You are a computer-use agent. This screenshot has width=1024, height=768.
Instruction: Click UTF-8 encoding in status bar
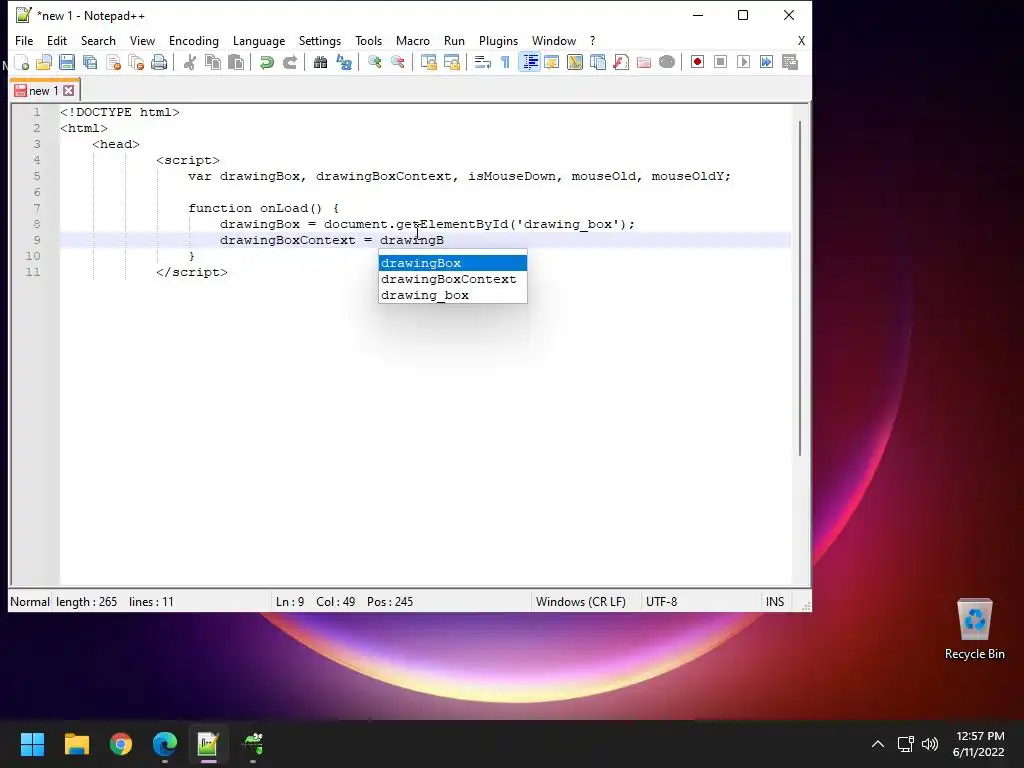click(x=662, y=601)
